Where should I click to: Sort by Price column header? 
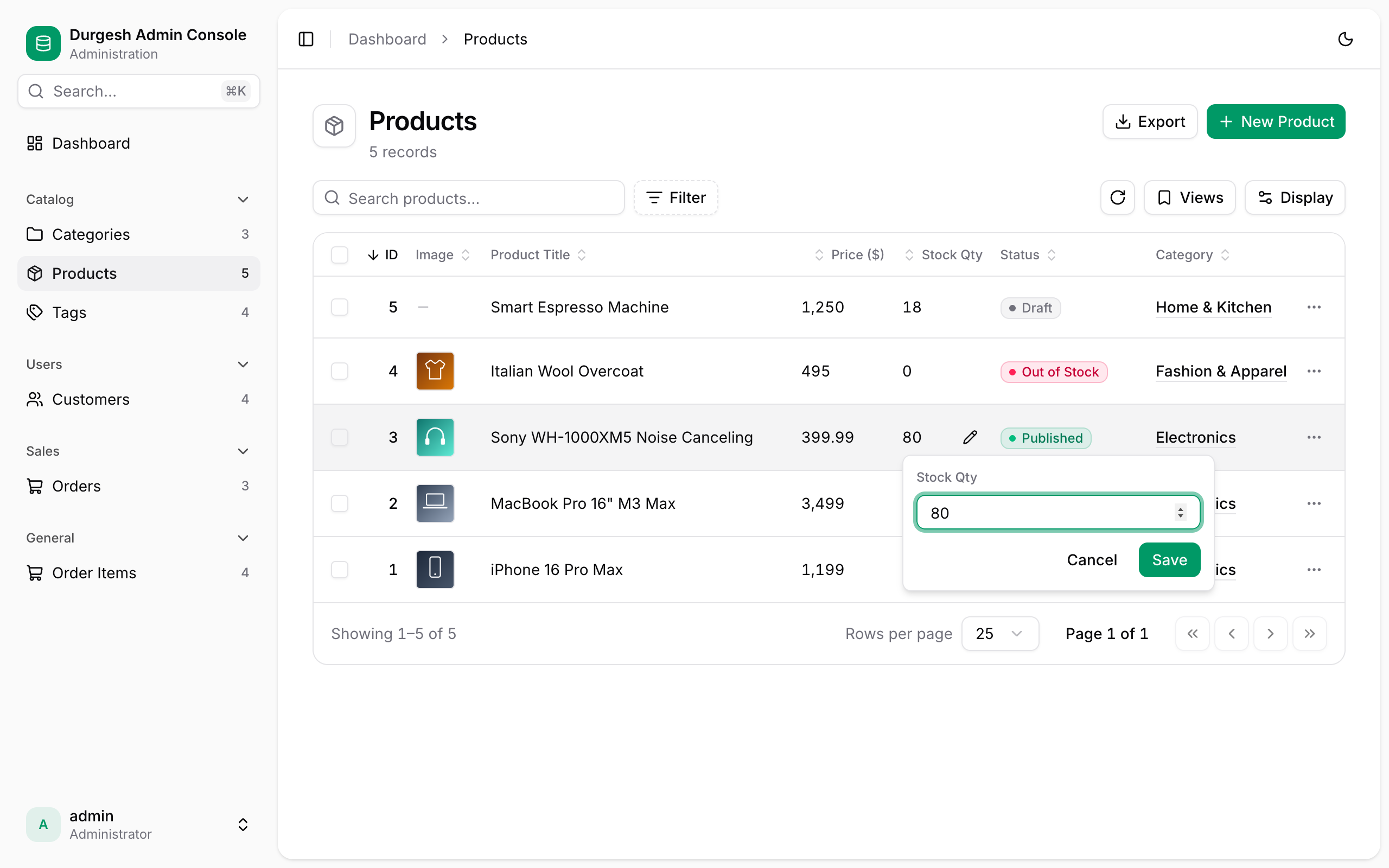(850, 255)
